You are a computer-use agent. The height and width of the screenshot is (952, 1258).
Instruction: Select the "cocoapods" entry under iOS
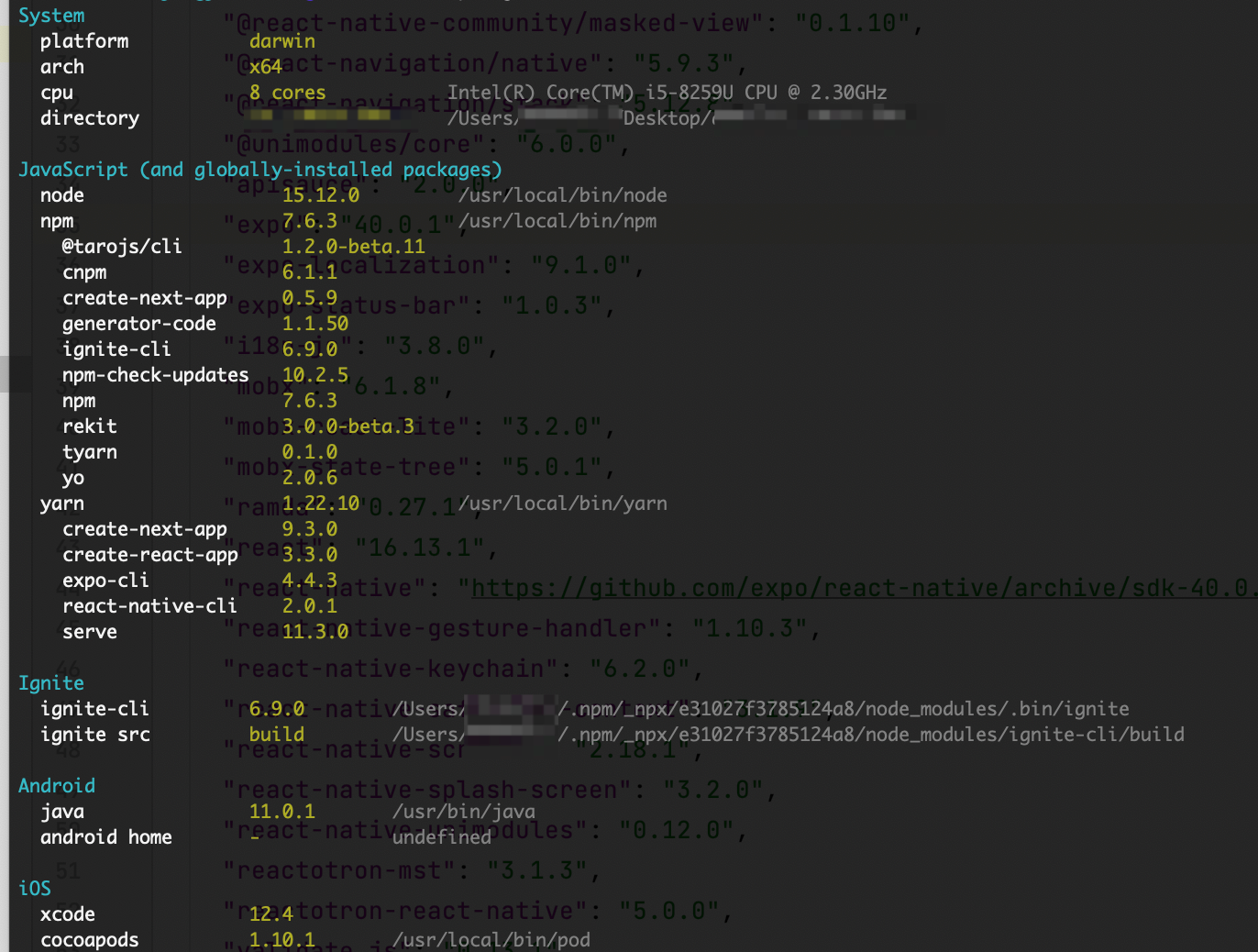coord(89,939)
